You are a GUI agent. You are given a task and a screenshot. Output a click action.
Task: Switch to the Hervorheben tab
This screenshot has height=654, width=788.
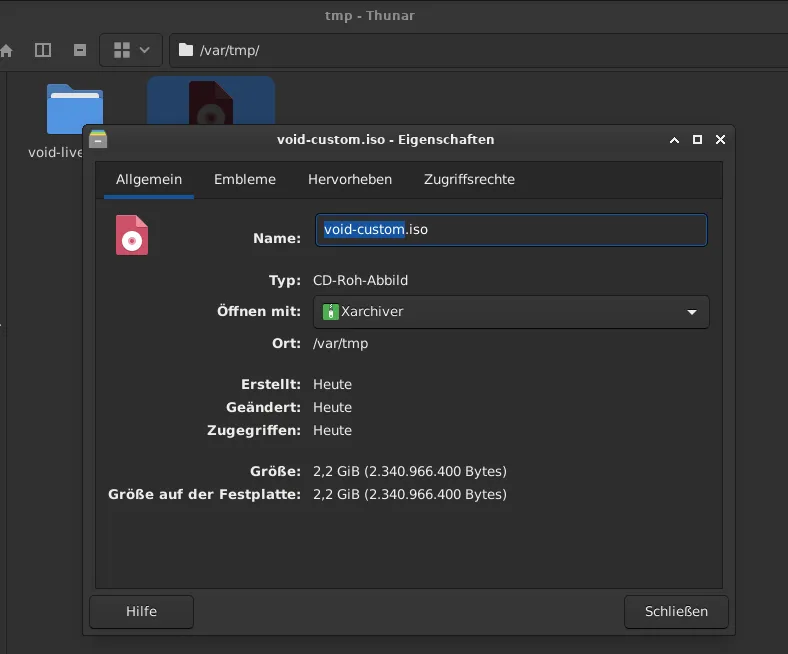350,180
